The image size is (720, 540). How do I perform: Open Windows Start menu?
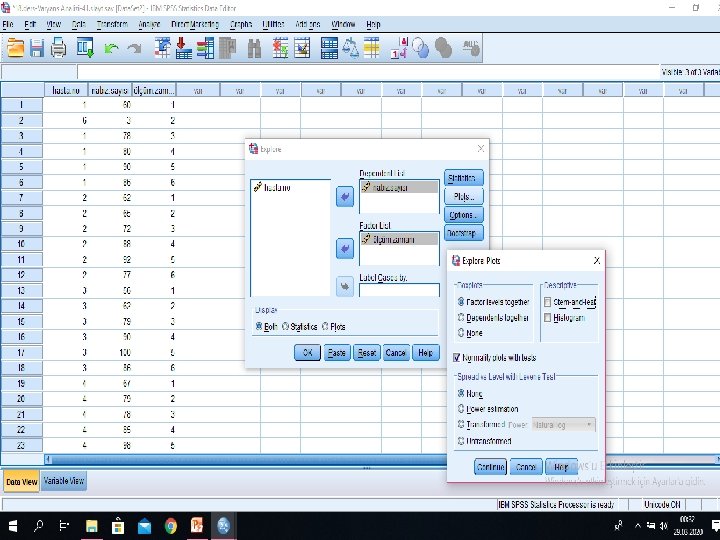point(12,525)
